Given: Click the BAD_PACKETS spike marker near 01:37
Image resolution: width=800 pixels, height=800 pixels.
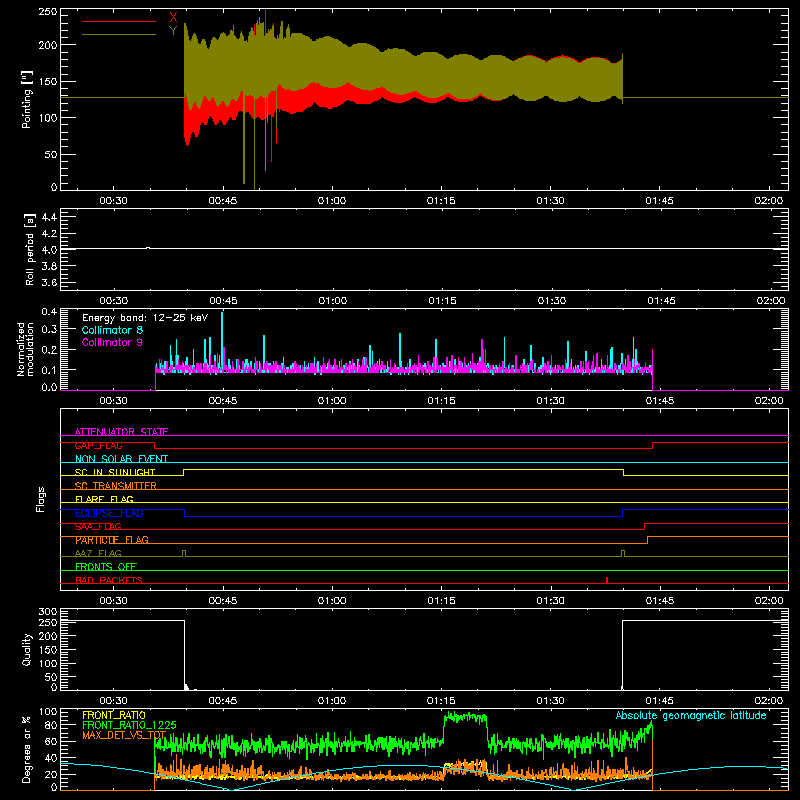Looking at the screenshot, I should pyautogui.click(x=607, y=580).
